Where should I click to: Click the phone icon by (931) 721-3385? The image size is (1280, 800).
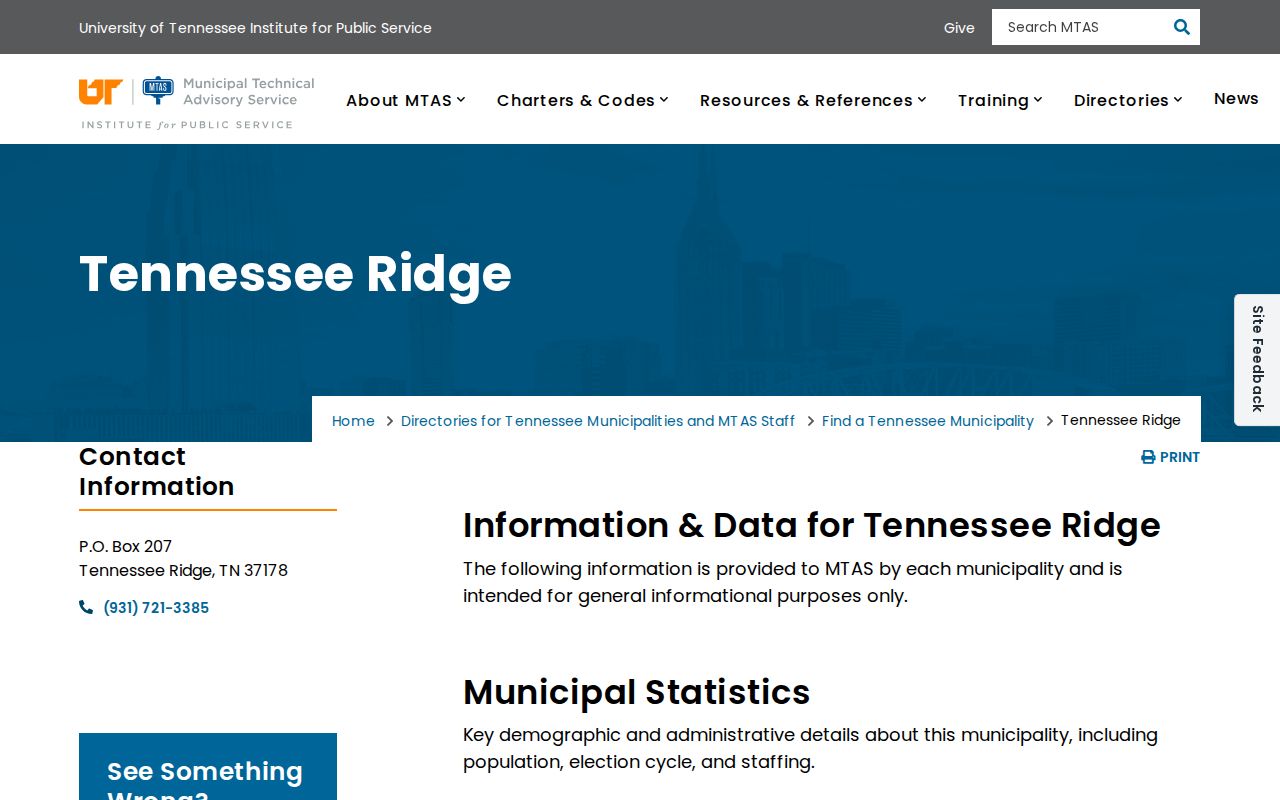[x=86, y=607]
